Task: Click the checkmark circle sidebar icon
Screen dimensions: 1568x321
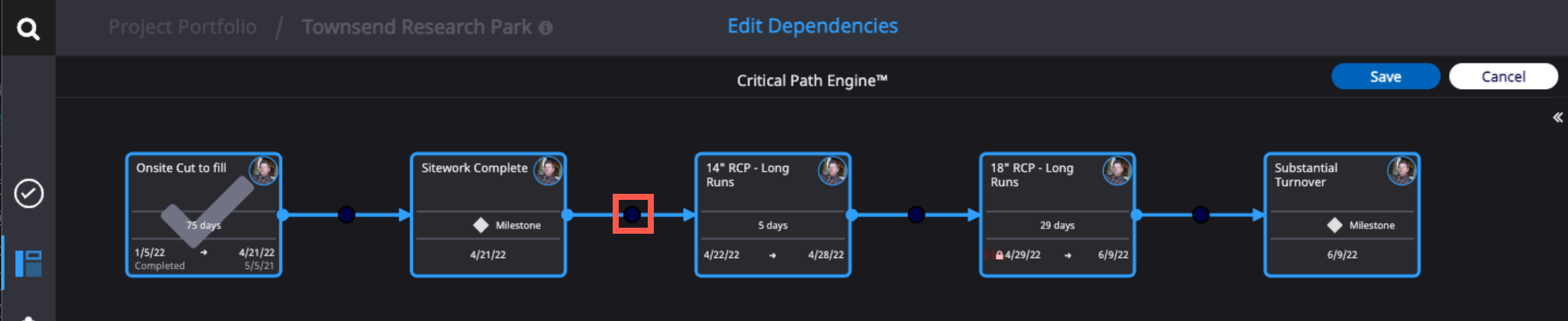Action: click(x=28, y=194)
